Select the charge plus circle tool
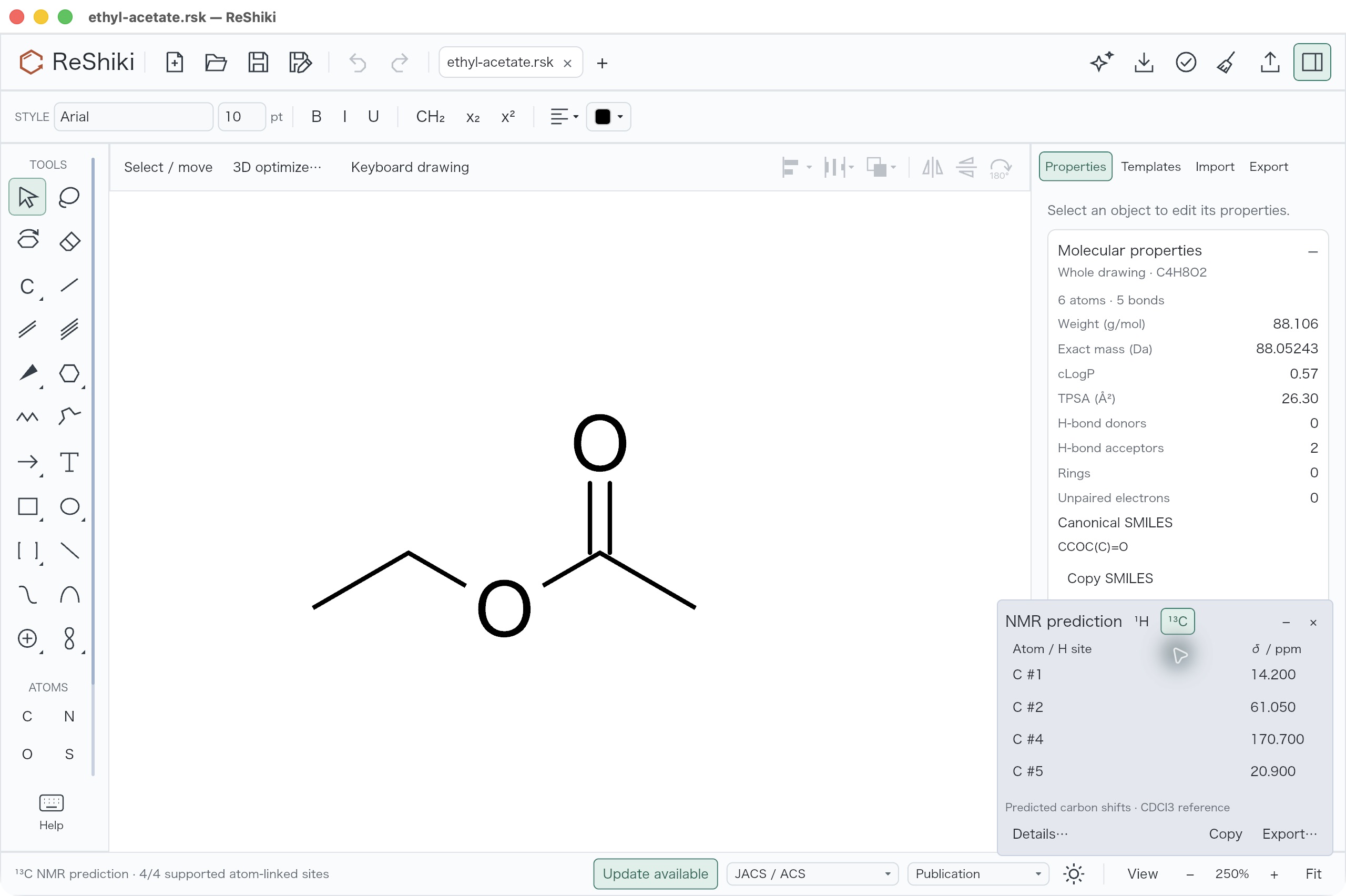1346x896 pixels. click(x=27, y=638)
